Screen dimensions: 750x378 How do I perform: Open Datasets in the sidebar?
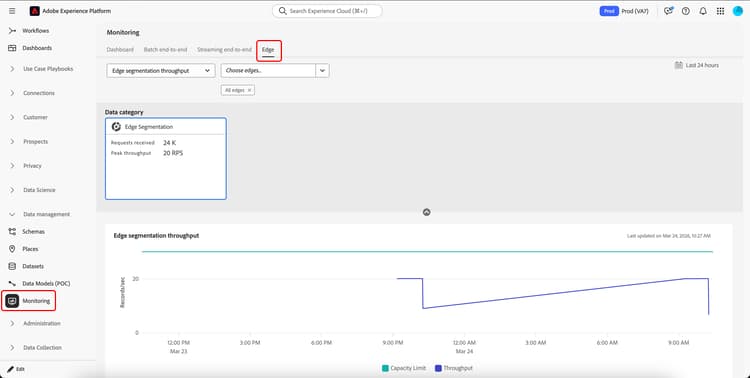click(x=33, y=266)
